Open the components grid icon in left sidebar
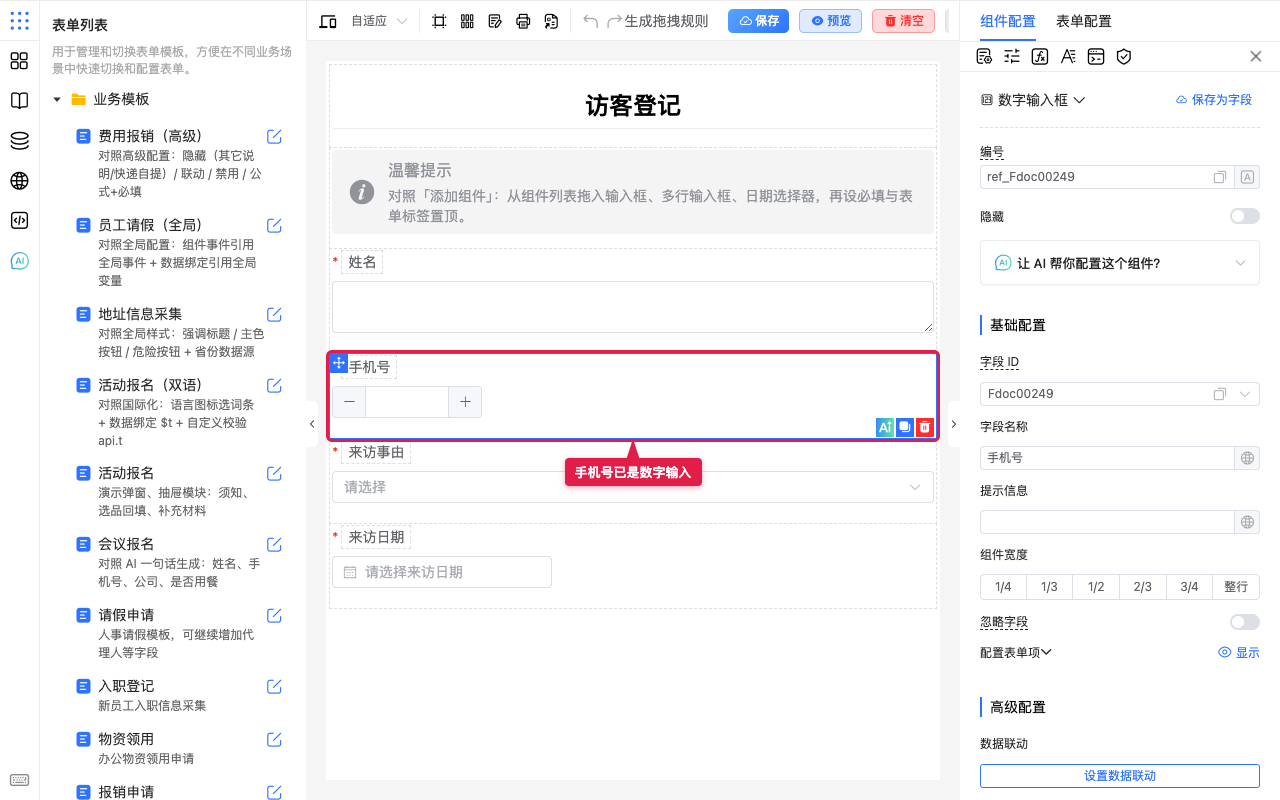 [x=19, y=61]
